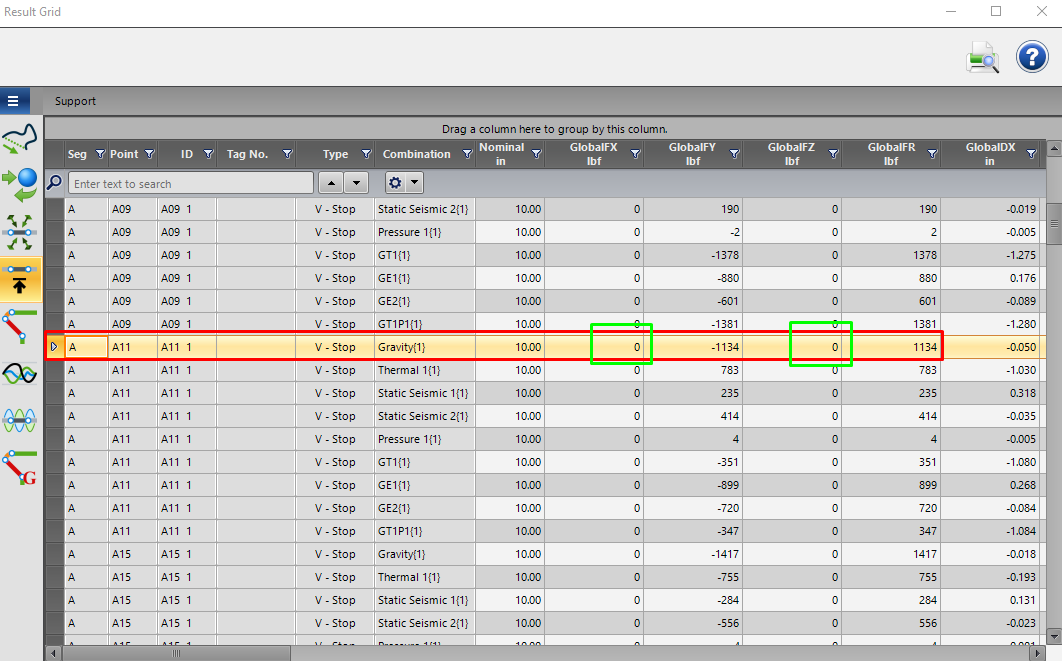Click the row indicator arrow for A11 Gravity
The width and height of the screenshot is (1062, 661).
tap(54, 347)
